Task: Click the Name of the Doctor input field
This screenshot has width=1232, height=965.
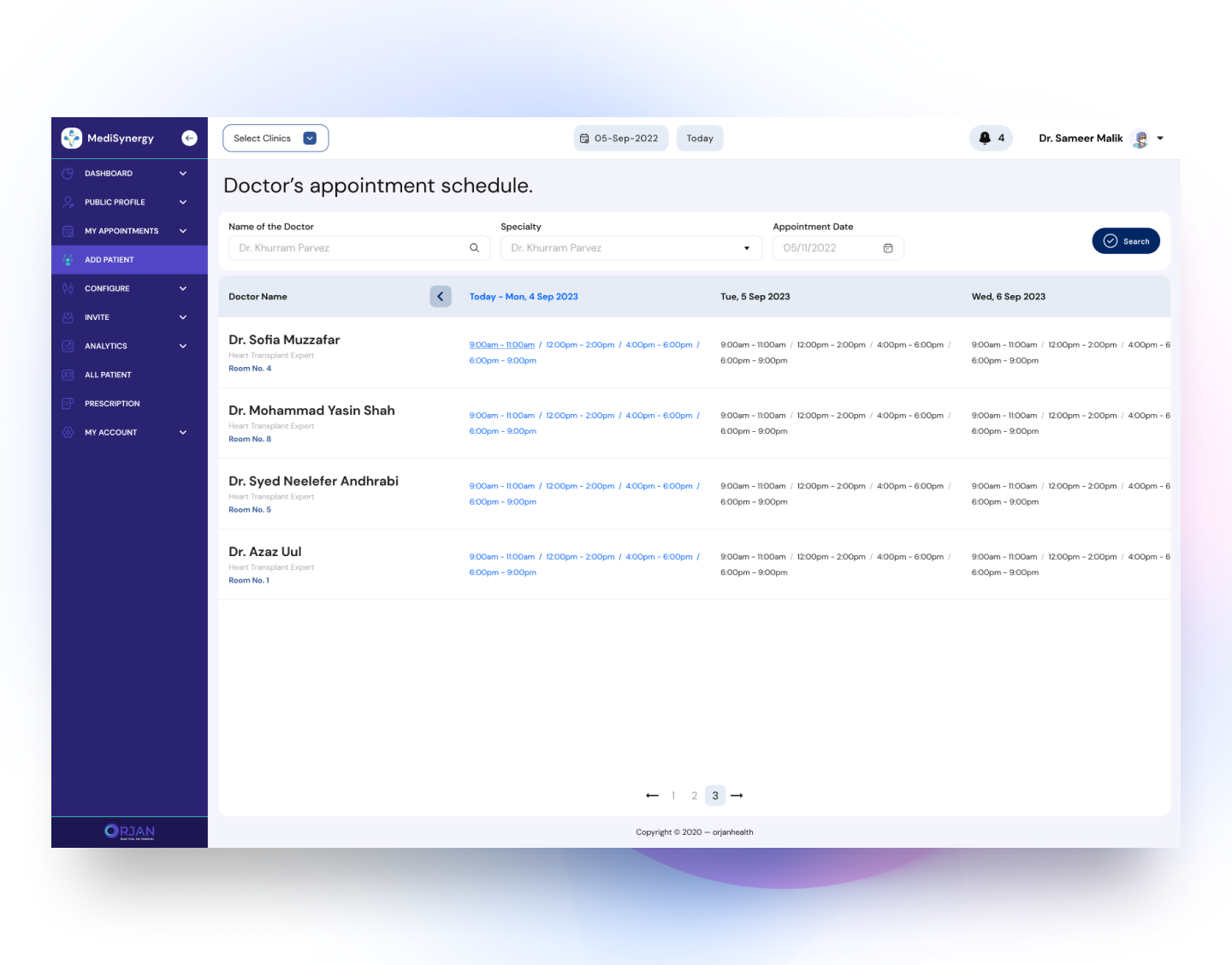Action: (x=359, y=248)
